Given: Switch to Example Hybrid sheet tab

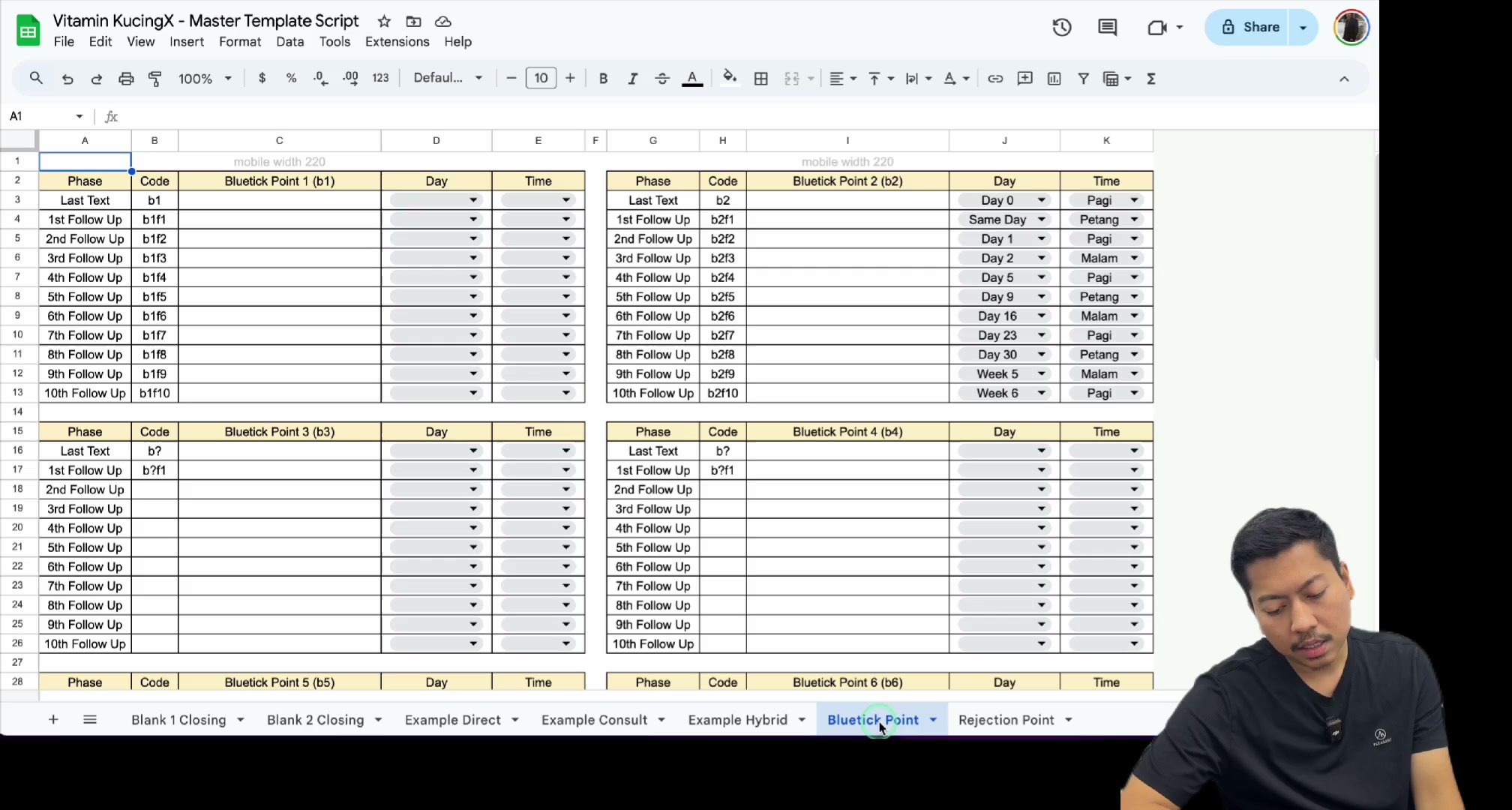Looking at the screenshot, I should tap(737, 720).
